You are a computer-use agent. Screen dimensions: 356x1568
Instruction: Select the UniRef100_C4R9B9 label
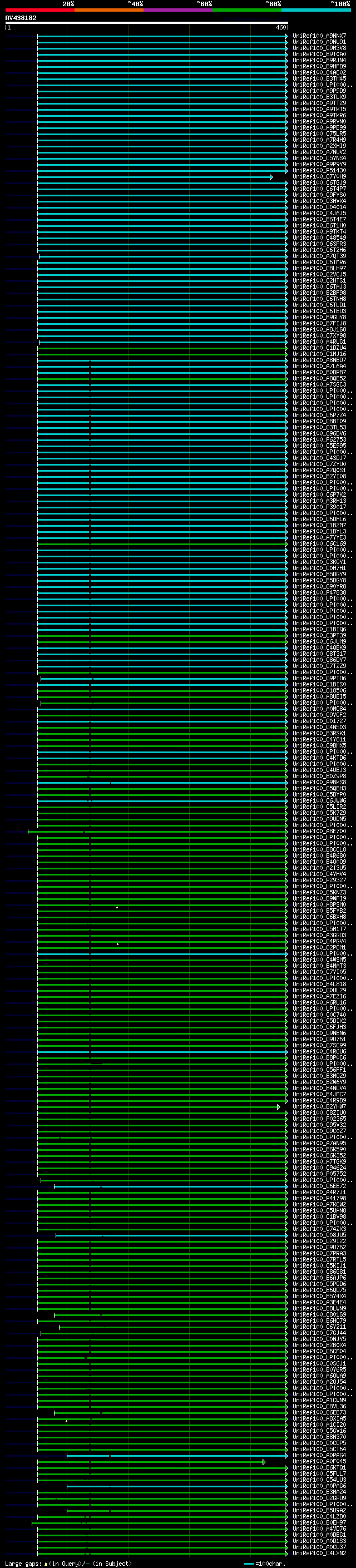319,1101
